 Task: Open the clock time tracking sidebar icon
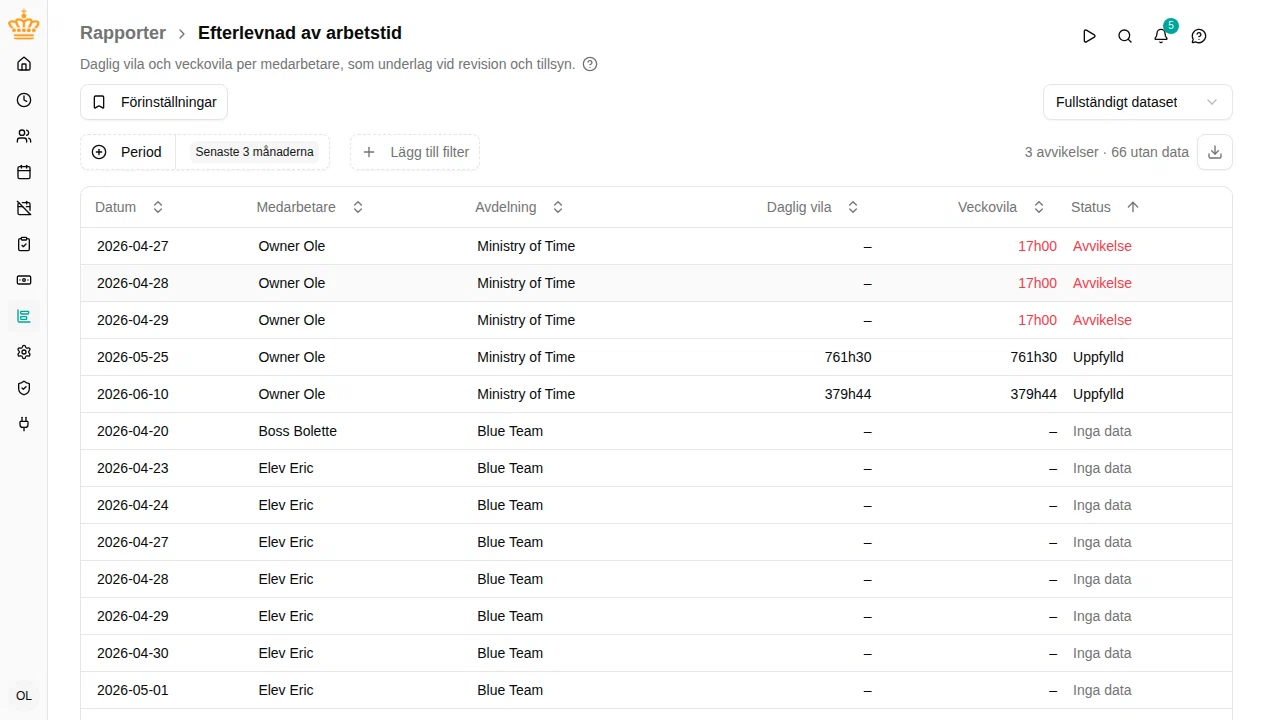tap(24, 100)
